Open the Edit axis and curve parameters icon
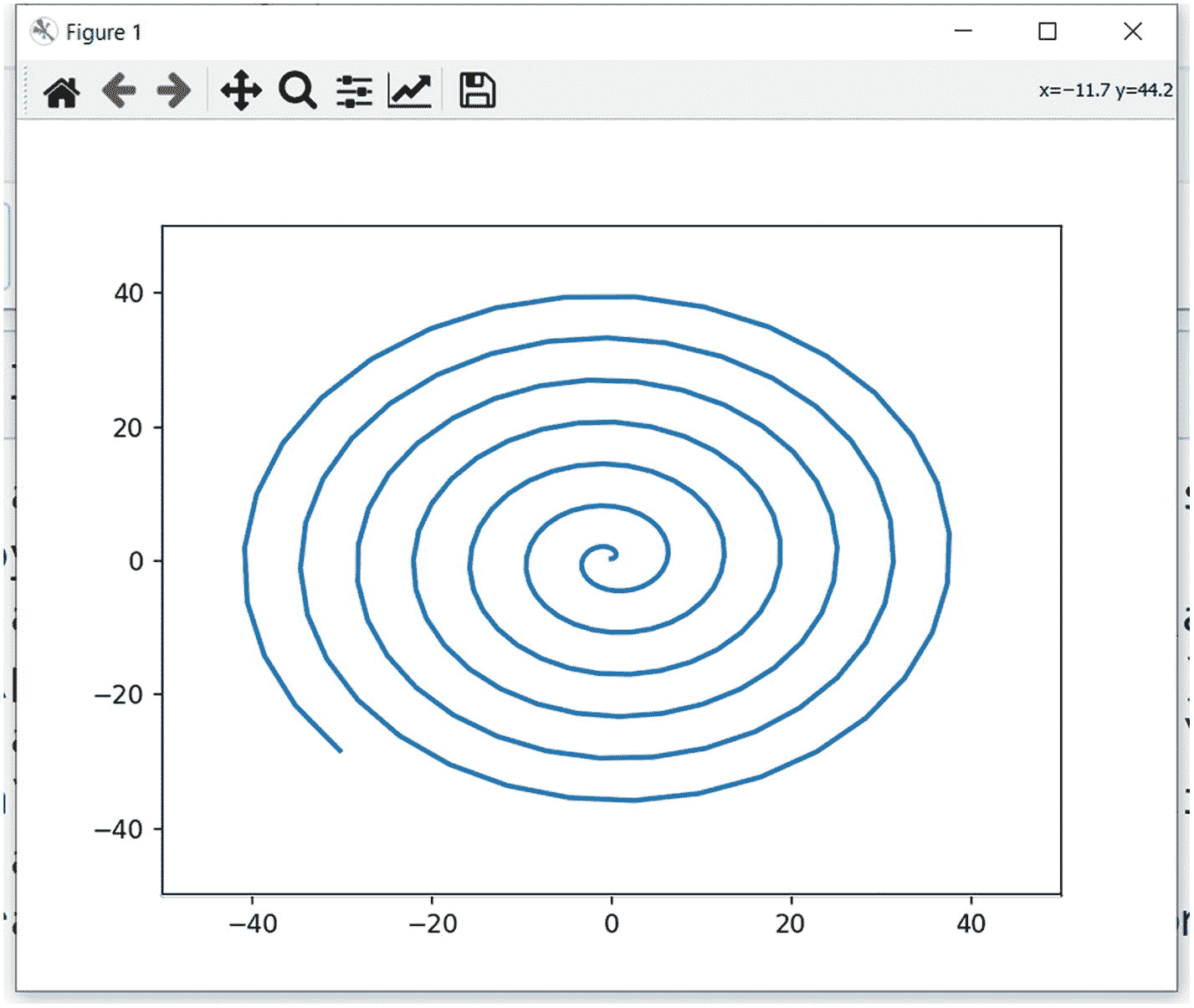 (410, 90)
